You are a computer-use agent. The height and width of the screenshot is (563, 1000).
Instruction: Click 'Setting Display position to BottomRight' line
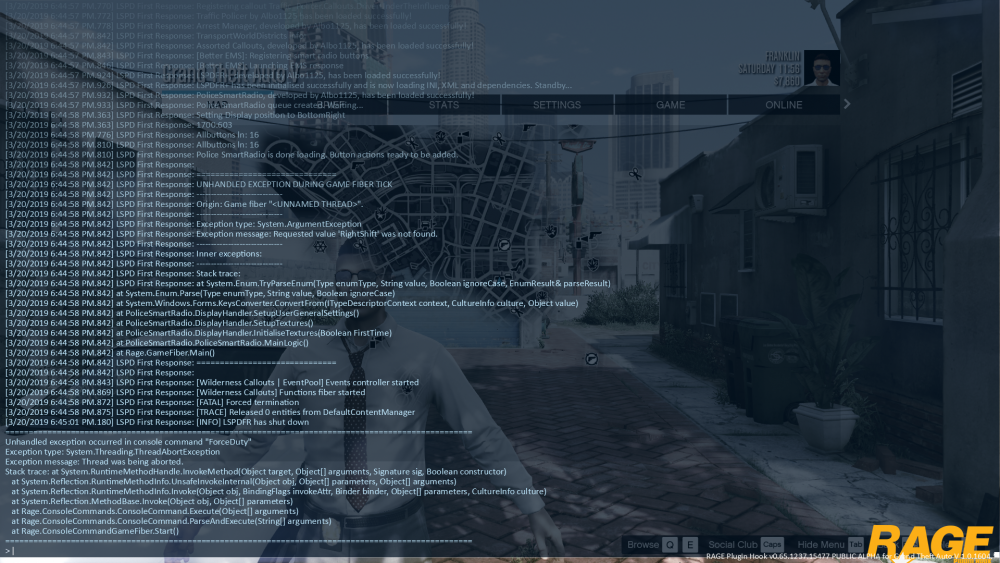175,115
